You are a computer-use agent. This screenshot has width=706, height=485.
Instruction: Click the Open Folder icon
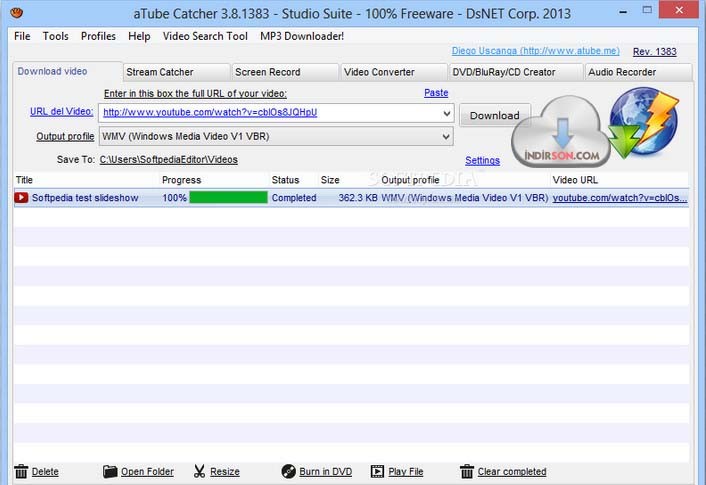point(110,471)
